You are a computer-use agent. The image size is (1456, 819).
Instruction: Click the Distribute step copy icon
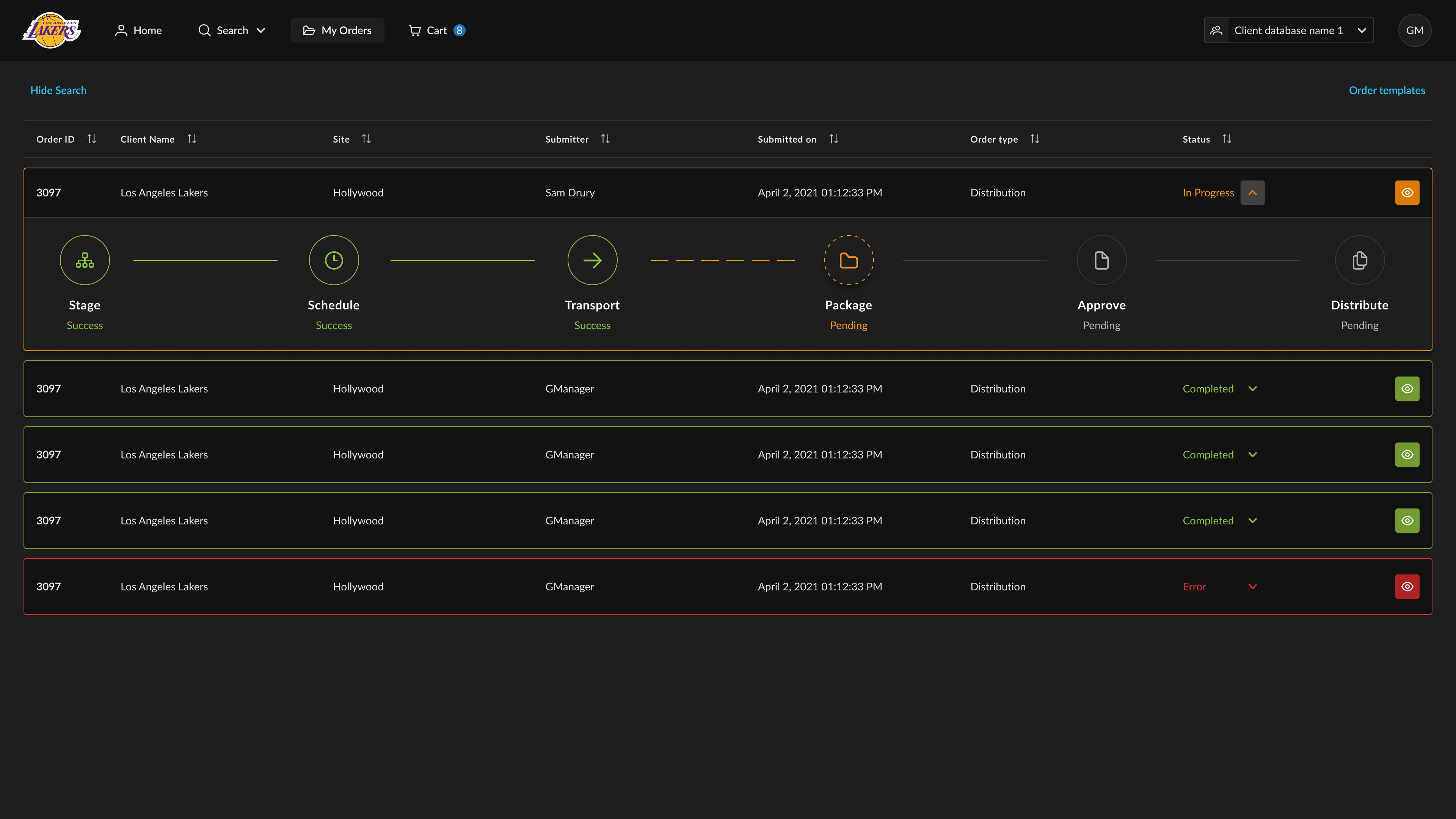[x=1359, y=260]
